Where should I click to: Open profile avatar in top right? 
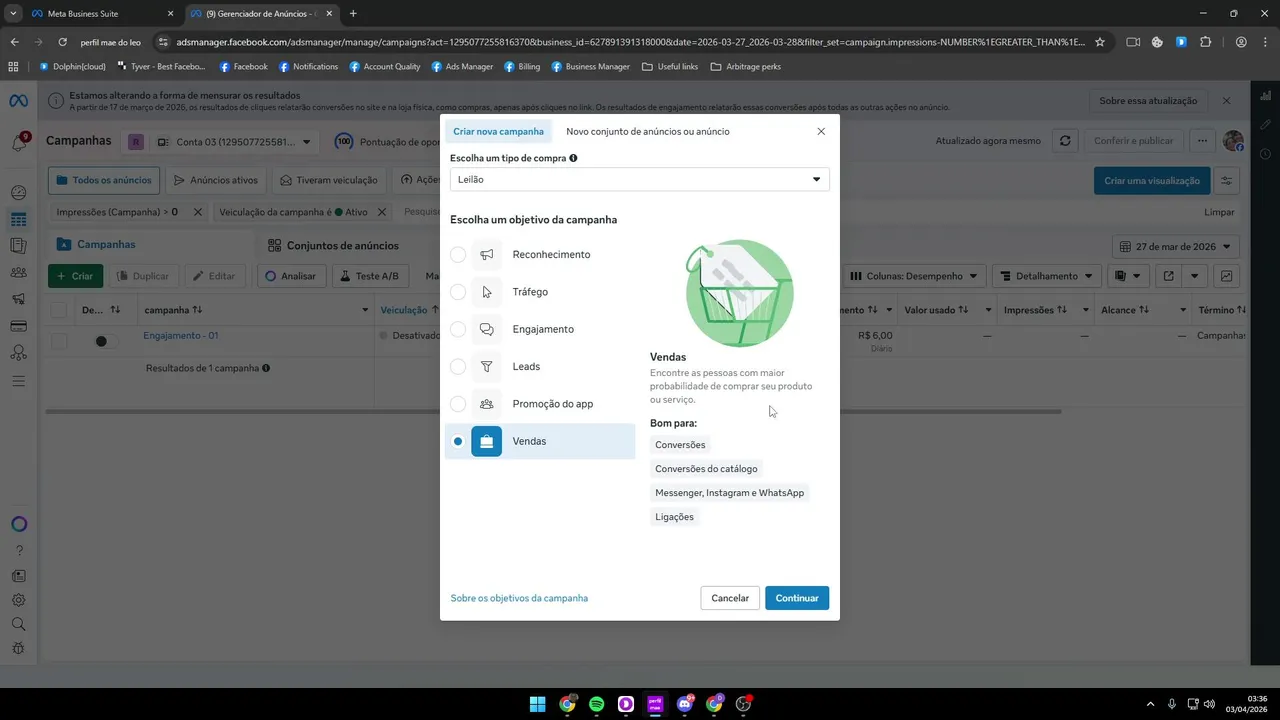(1233, 141)
